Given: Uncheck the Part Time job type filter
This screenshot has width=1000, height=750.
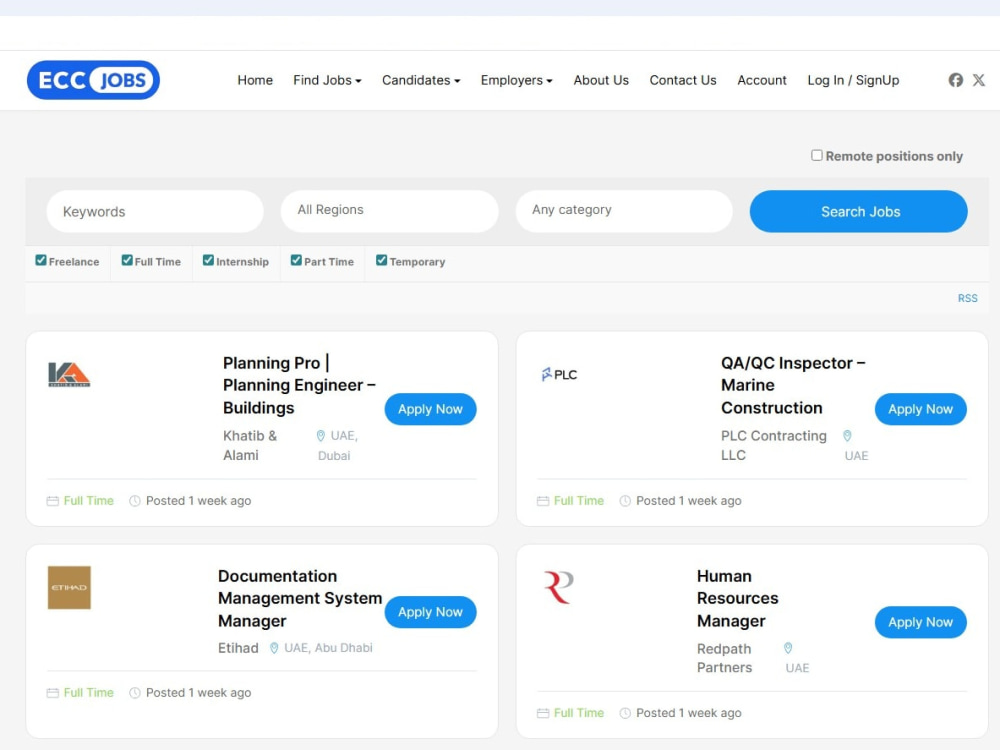Looking at the screenshot, I should point(296,260).
